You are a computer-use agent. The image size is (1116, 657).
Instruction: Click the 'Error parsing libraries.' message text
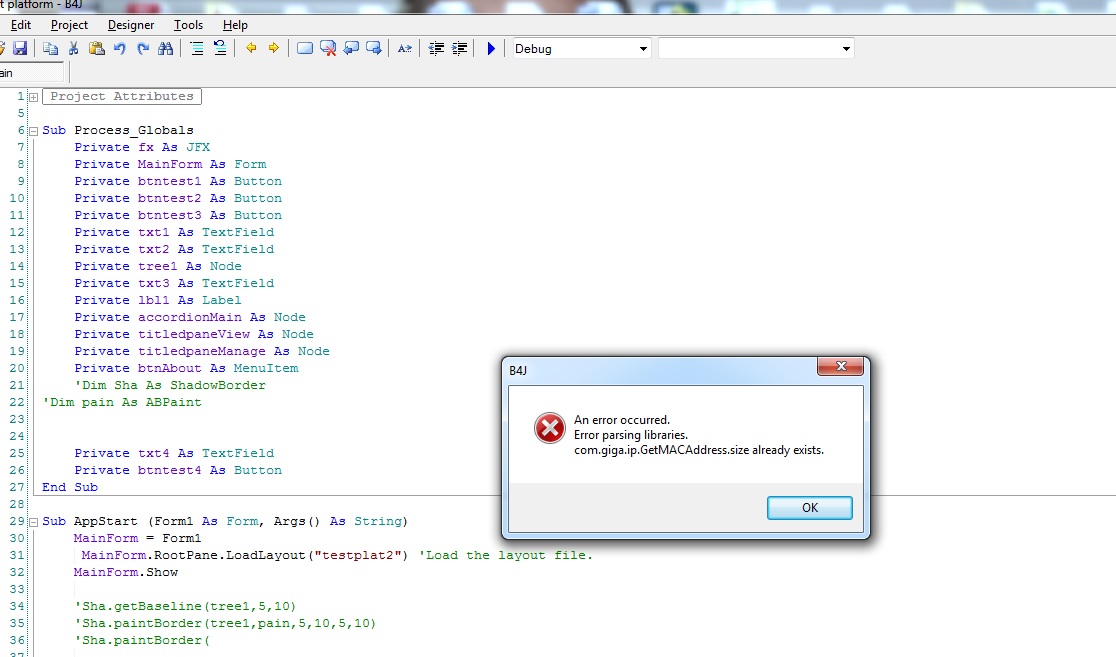click(631, 435)
